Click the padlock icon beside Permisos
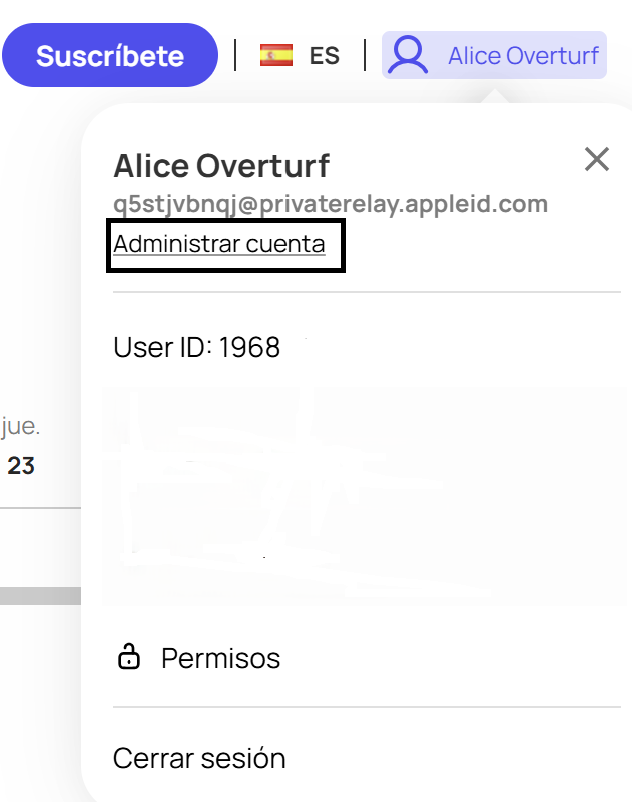 tap(129, 656)
